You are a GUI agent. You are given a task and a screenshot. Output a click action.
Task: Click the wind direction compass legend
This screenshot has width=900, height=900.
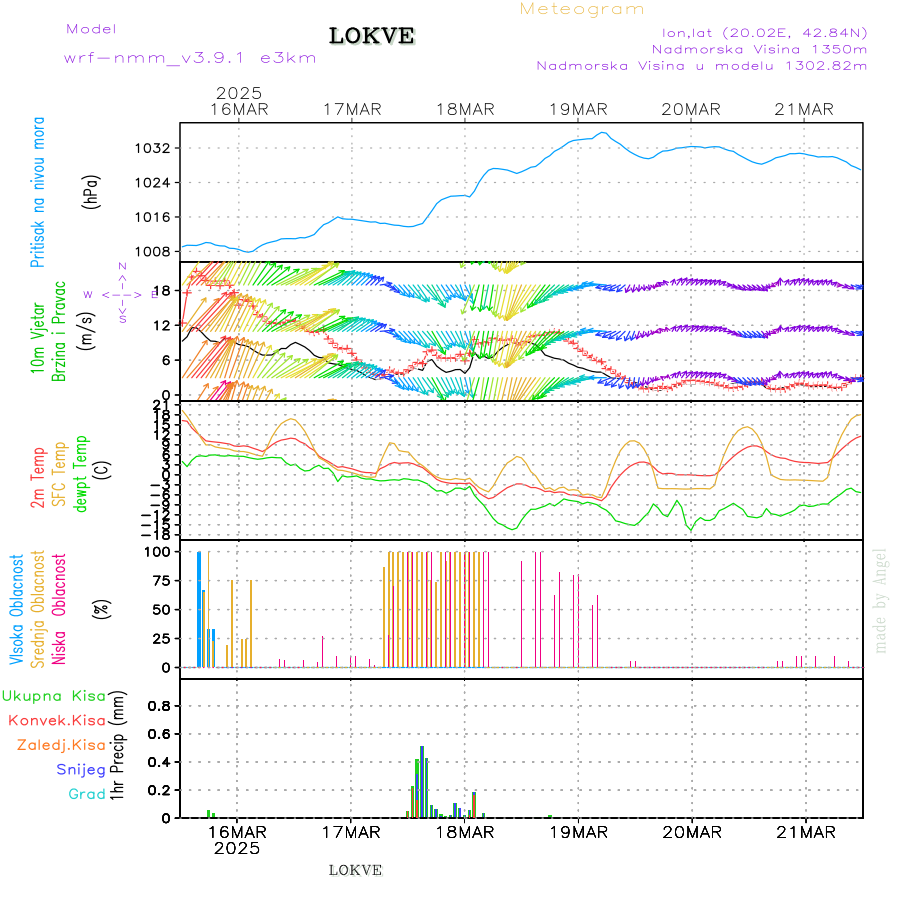click(121, 294)
